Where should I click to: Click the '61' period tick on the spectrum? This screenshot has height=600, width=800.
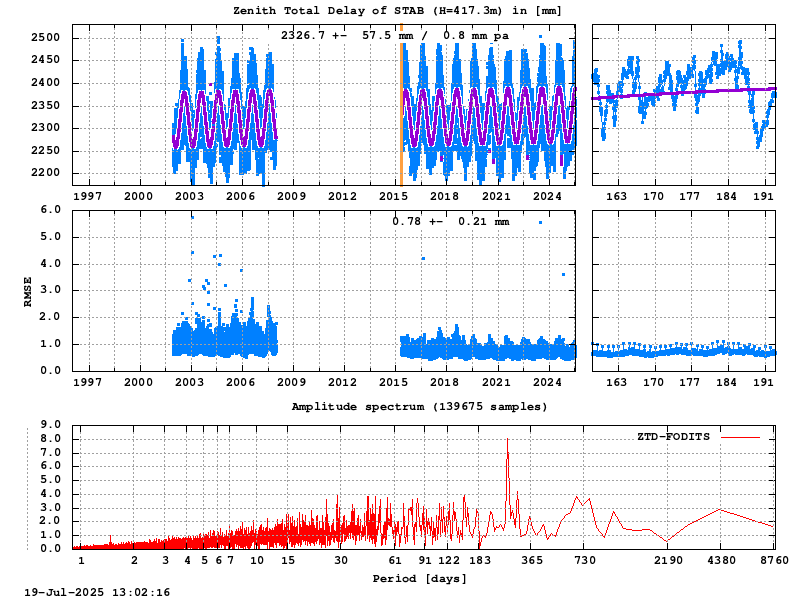[395, 560]
